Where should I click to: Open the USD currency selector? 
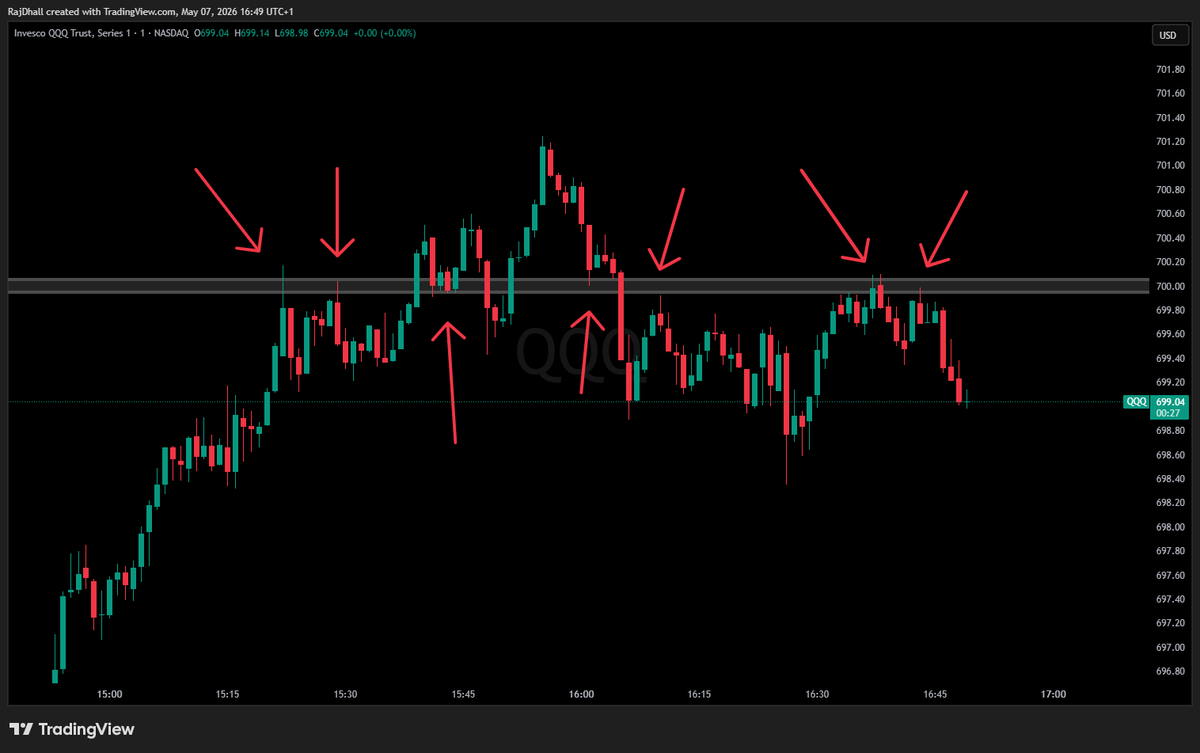[x=1167, y=35]
